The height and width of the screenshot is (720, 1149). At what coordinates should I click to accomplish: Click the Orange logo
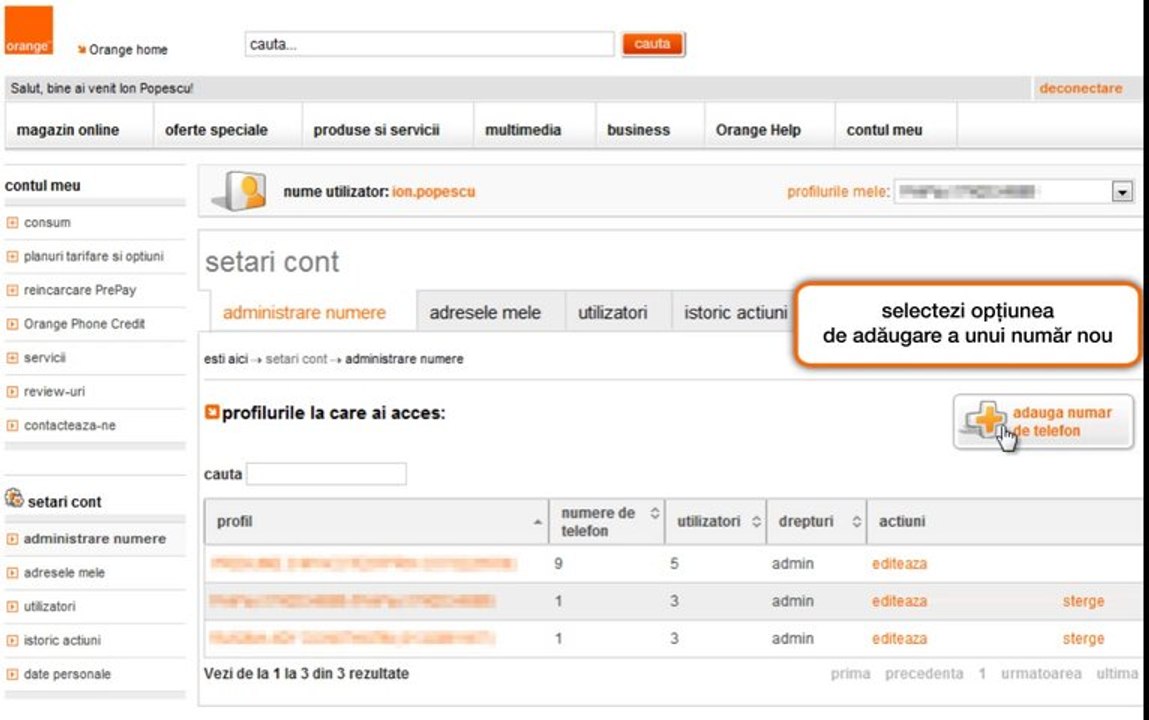29,30
